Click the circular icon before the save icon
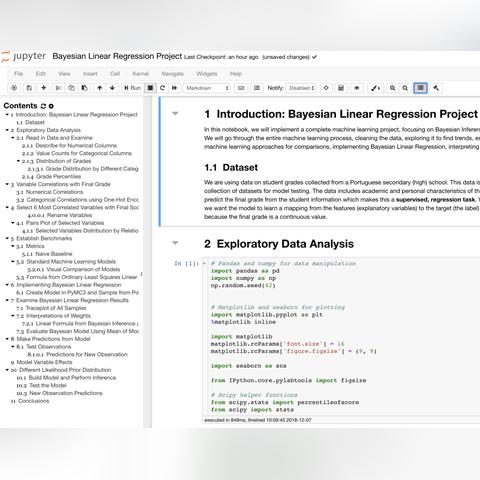Image resolution: width=480 pixels, height=480 pixels. pyautogui.click(x=14, y=88)
